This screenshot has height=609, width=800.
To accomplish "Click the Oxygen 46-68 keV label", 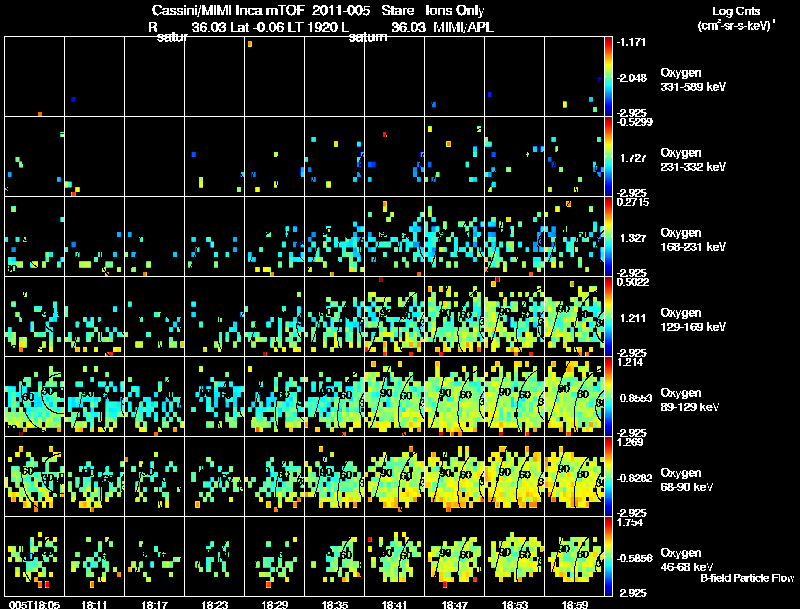I will point(687,560).
